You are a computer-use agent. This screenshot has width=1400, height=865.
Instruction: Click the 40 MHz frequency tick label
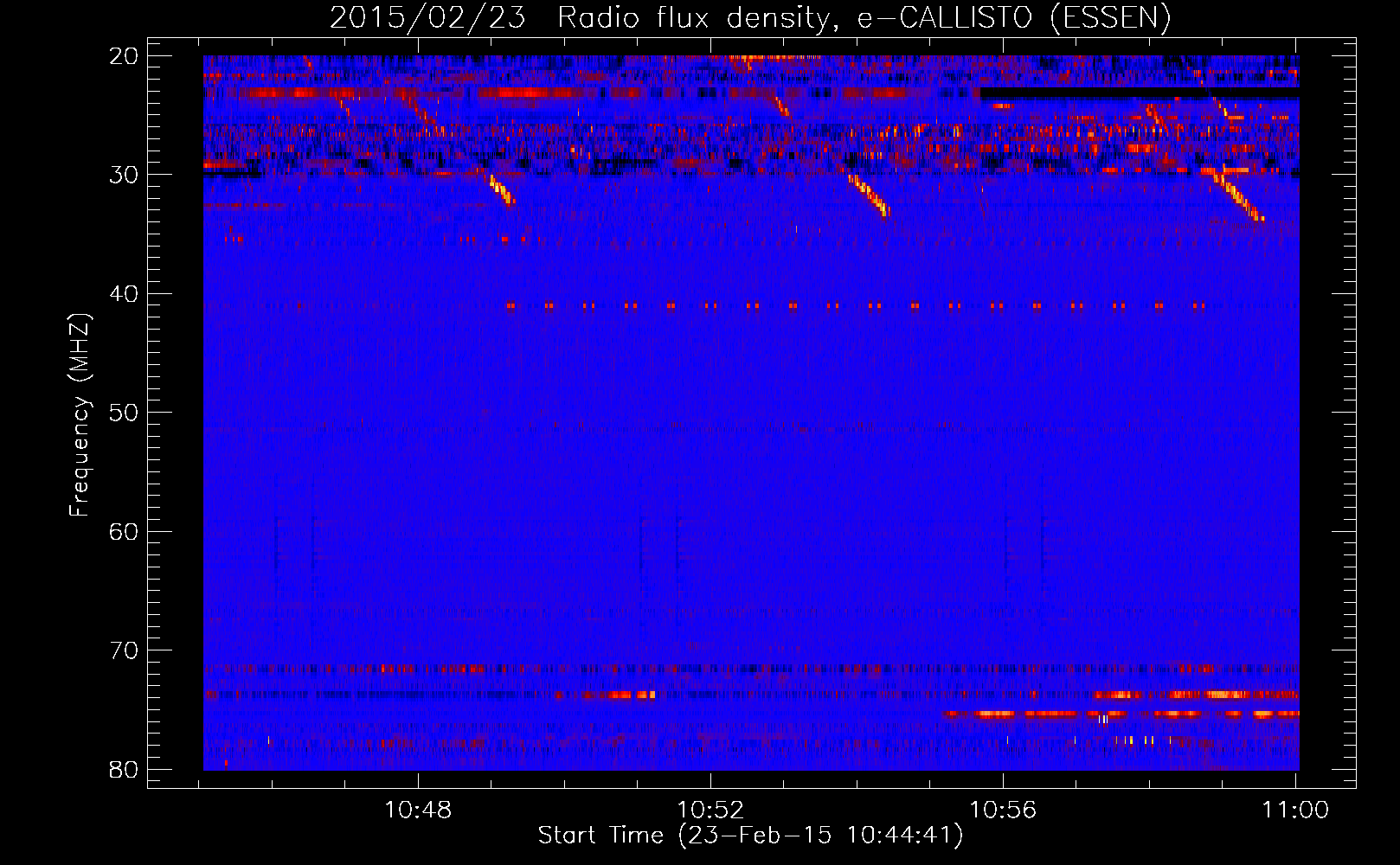point(124,294)
